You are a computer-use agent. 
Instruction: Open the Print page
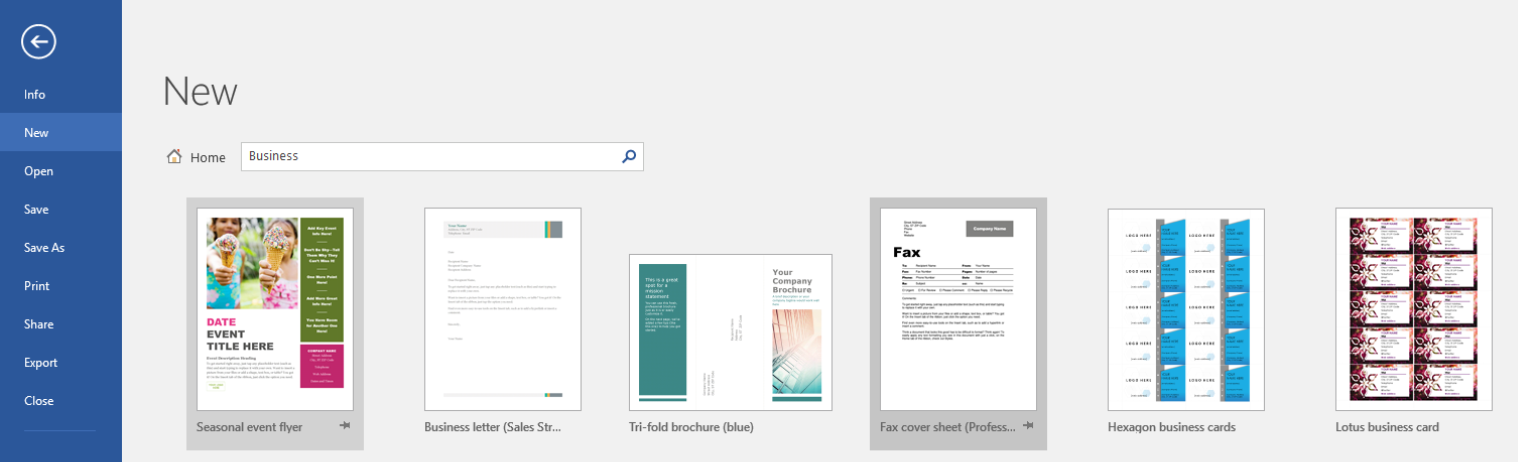click(x=61, y=286)
